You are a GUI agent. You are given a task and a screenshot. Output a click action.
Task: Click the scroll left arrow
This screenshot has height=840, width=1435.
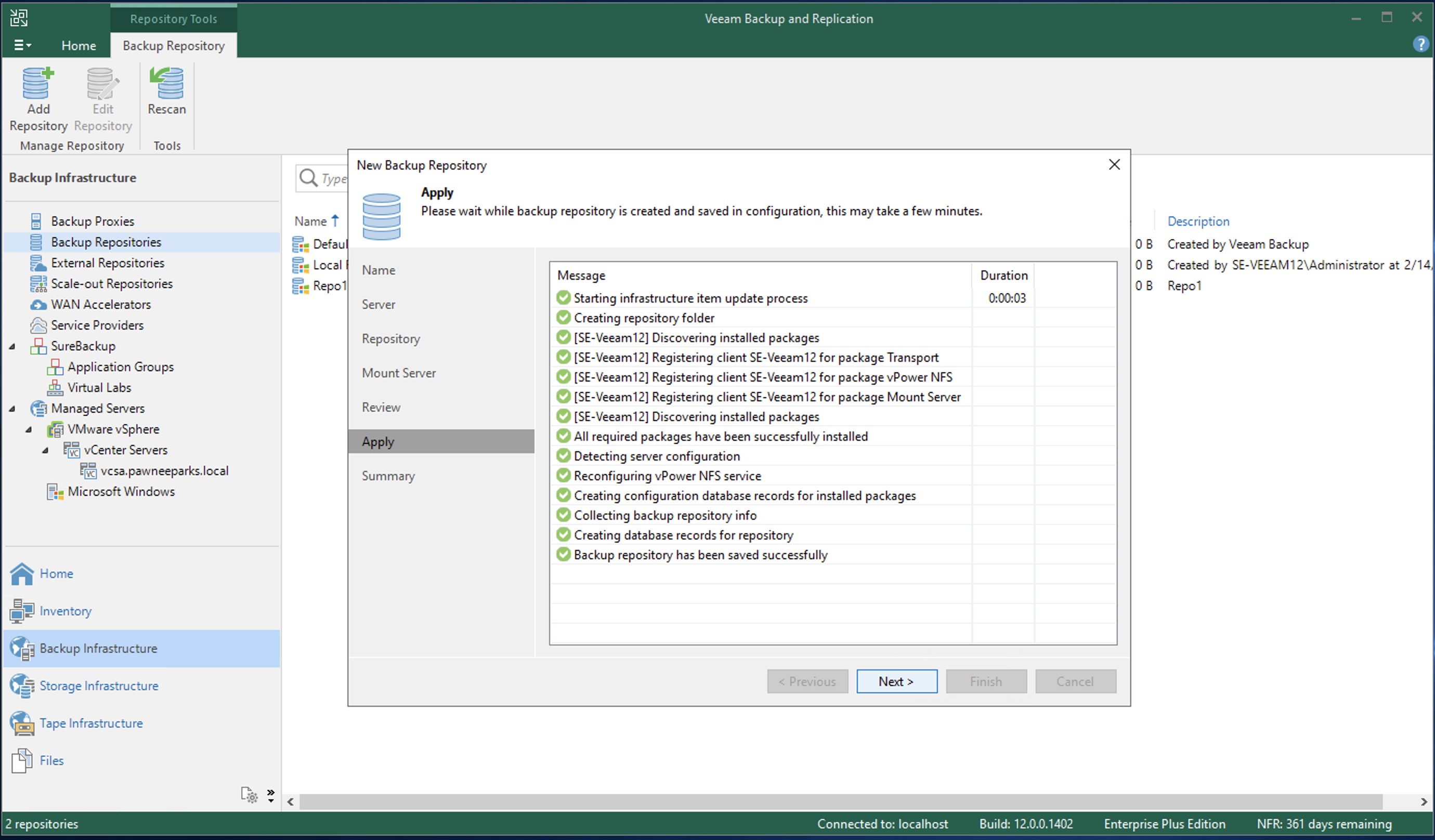(291, 802)
